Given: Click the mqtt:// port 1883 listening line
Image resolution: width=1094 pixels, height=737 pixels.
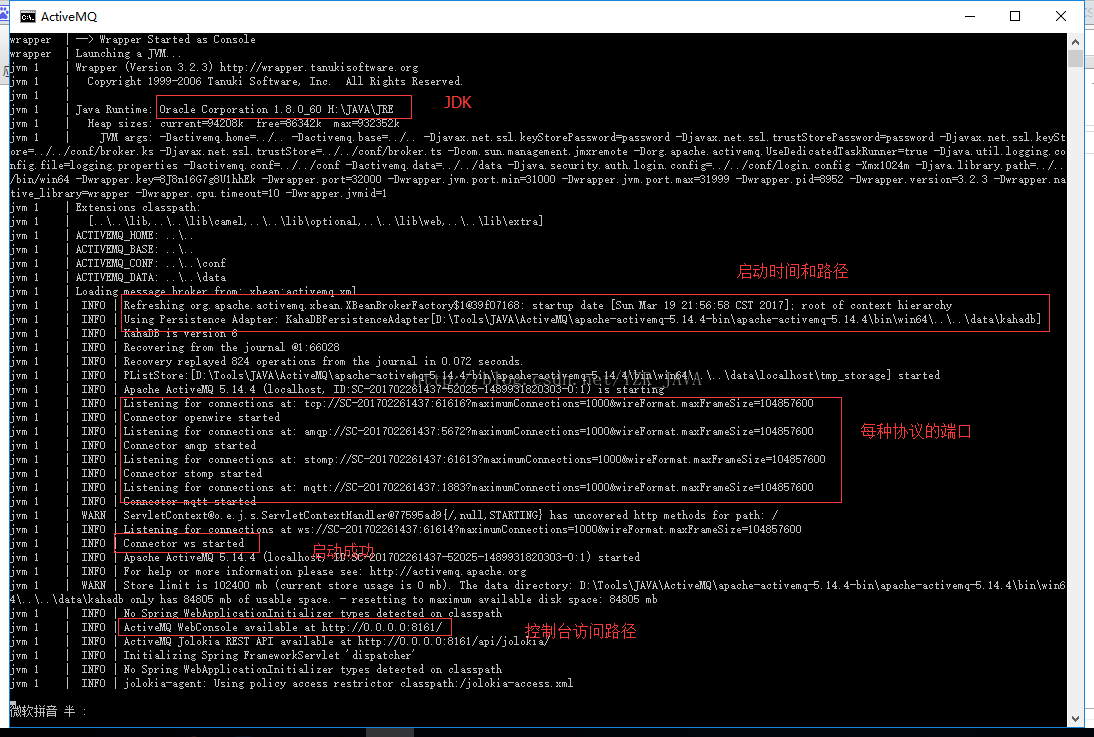Looking at the screenshot, I should point(468,487).
